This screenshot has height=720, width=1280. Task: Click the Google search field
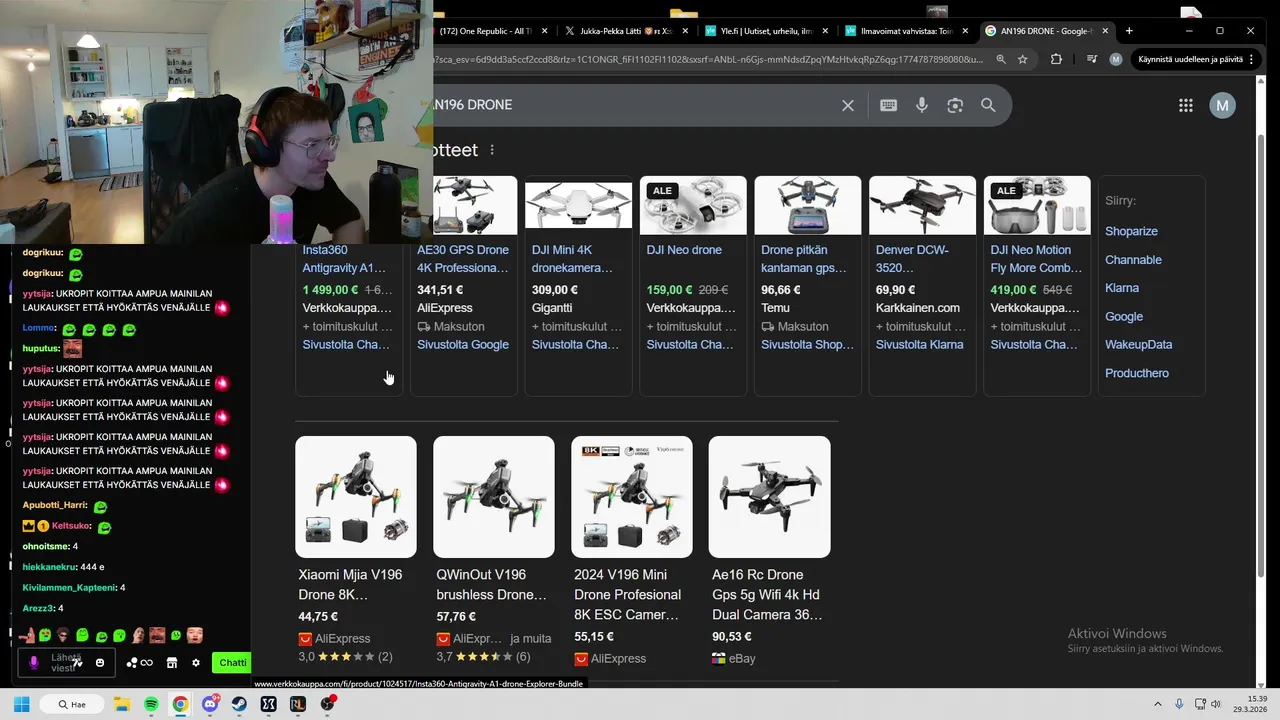click(633, 105)
